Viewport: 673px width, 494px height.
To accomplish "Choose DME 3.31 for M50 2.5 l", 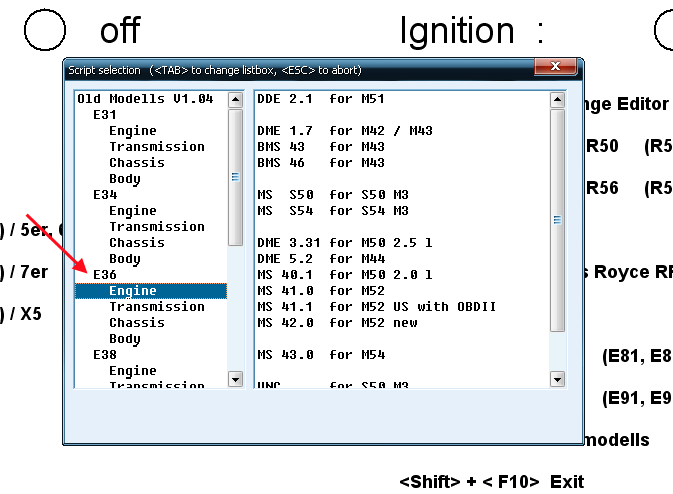I will coord(345,242).
